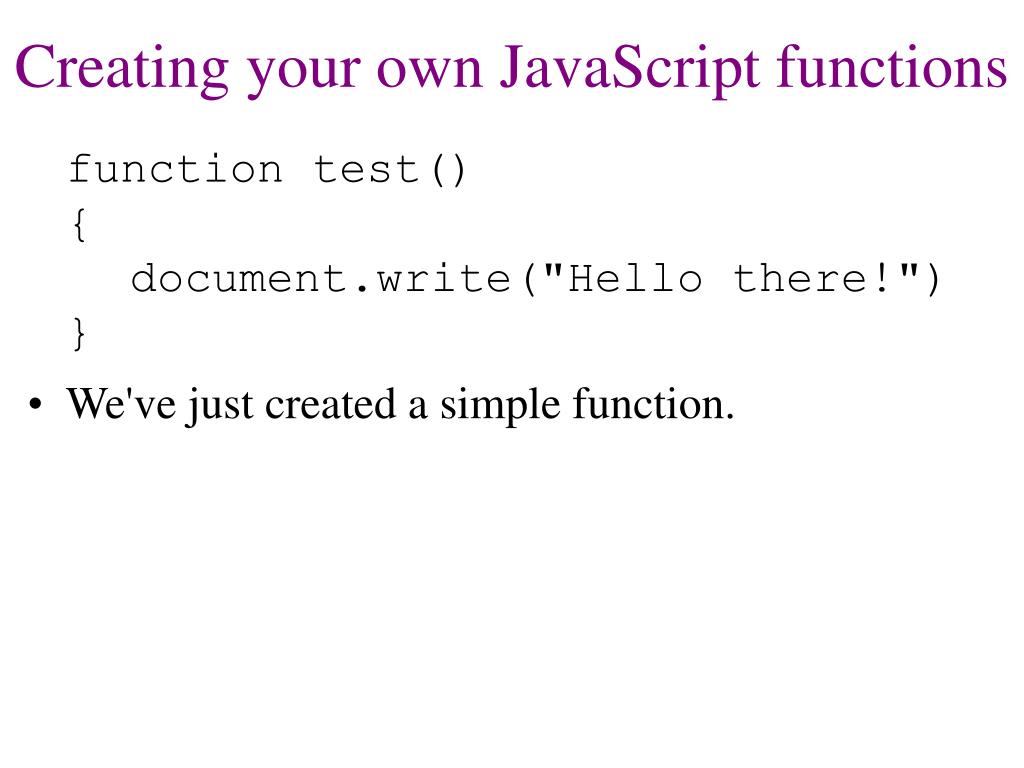Click the closing curly brace in code
This screenshot has width=1024, height=768.
79,334
